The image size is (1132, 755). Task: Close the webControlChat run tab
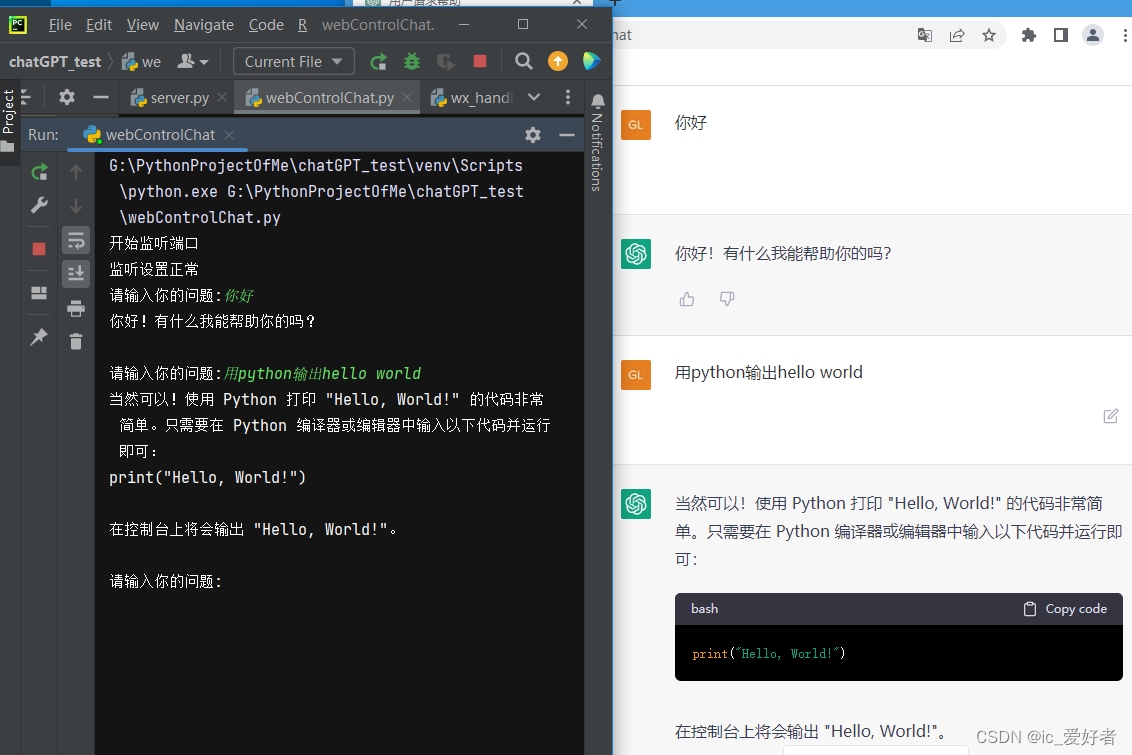coord(229,135)
